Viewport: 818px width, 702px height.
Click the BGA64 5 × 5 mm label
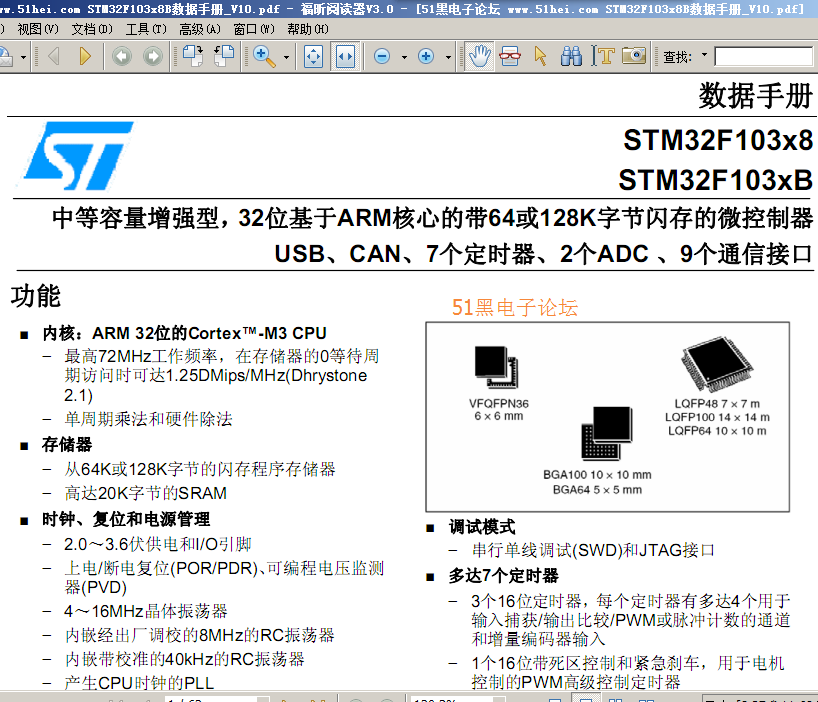click(x=597, y=490)
